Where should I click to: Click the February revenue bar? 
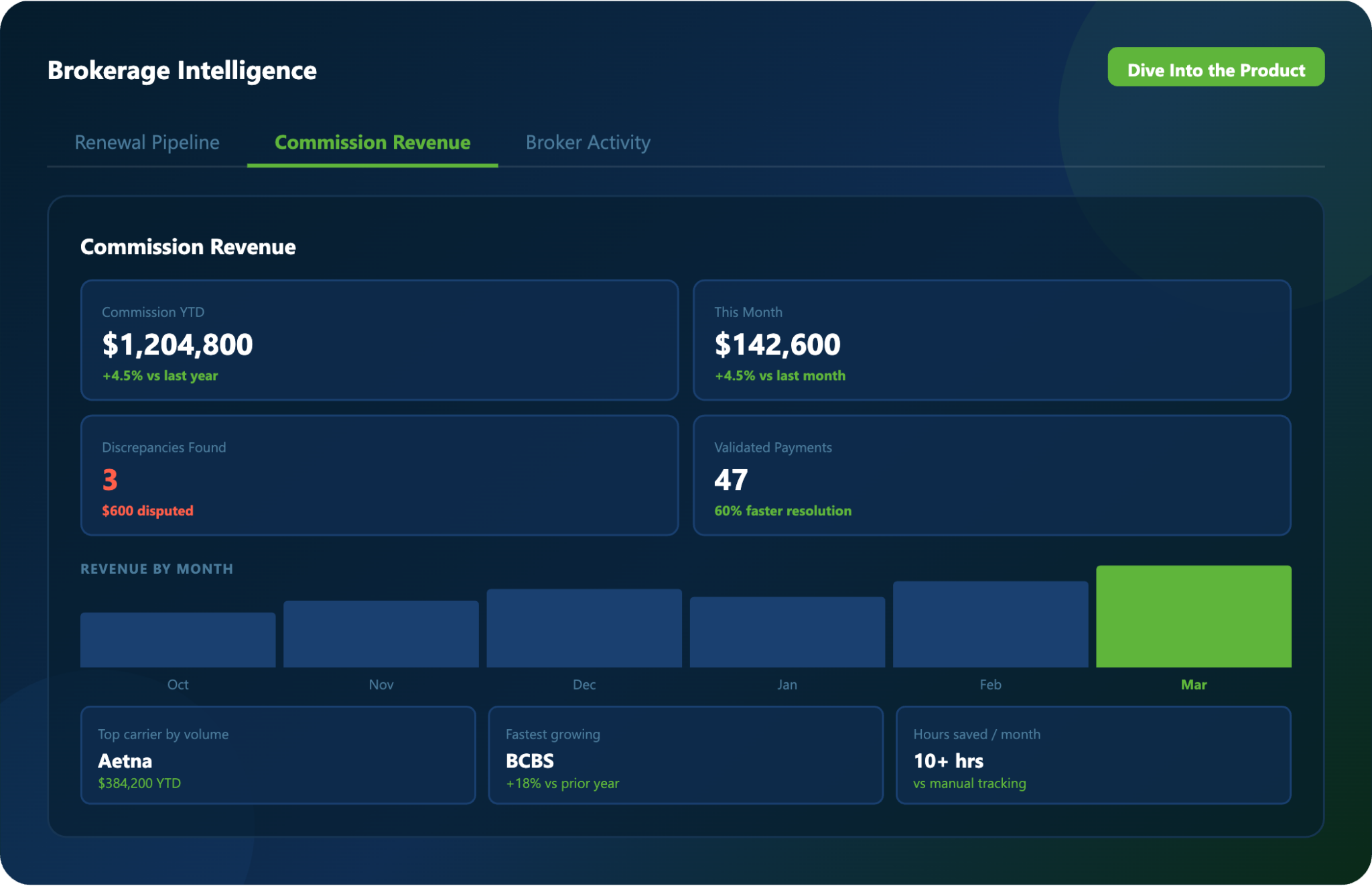click(990, 625)
